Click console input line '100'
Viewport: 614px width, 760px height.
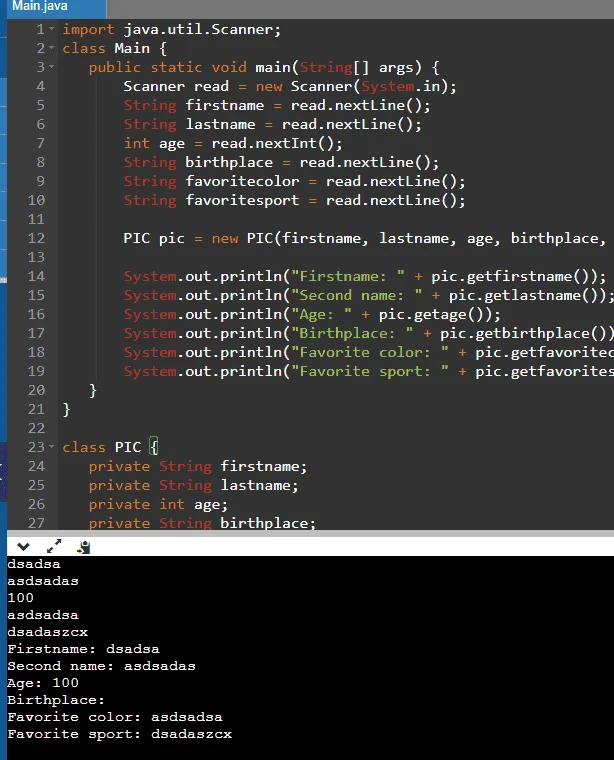(20, 598)
